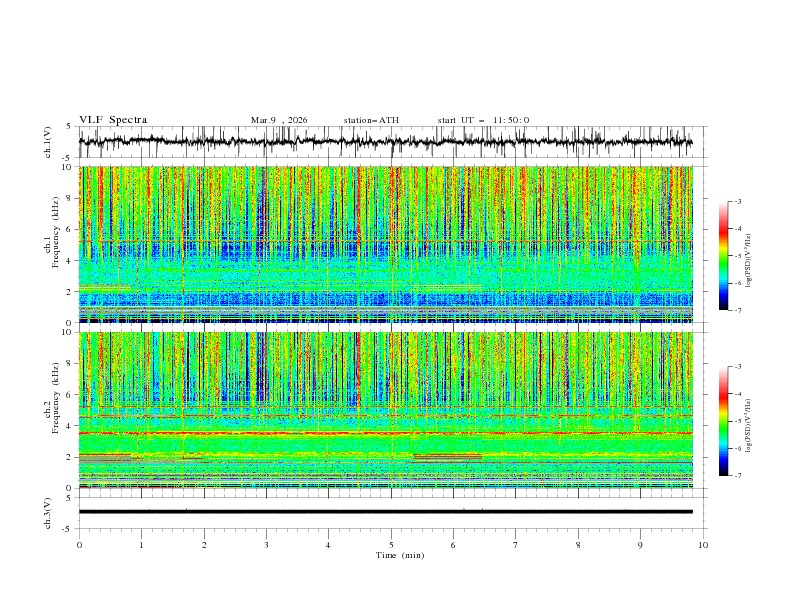Click the ch.2 spectrogram color scale bar
The height and width of the screenshot is (612, 792).
click(723, 421)
